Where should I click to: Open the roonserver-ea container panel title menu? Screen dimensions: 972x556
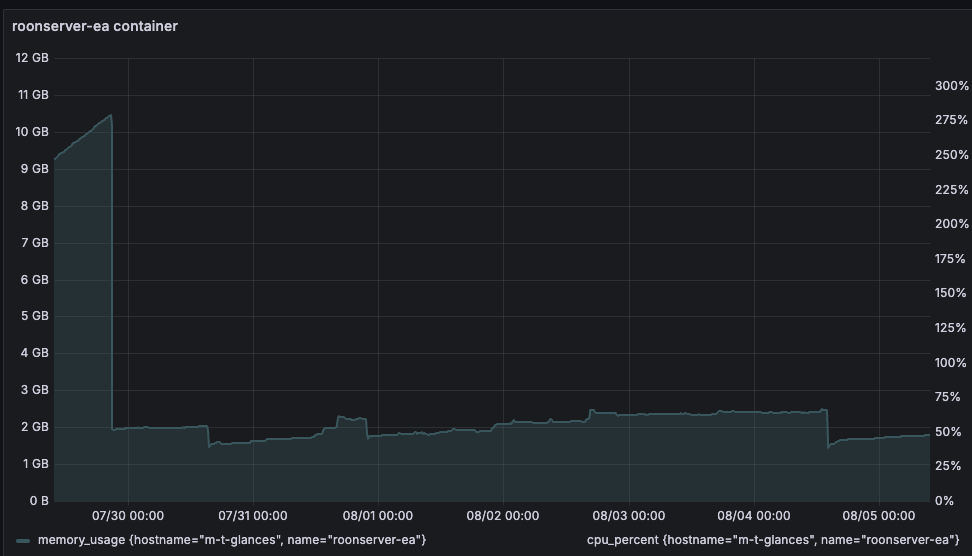pyautogui.click(x=95, y=26)
